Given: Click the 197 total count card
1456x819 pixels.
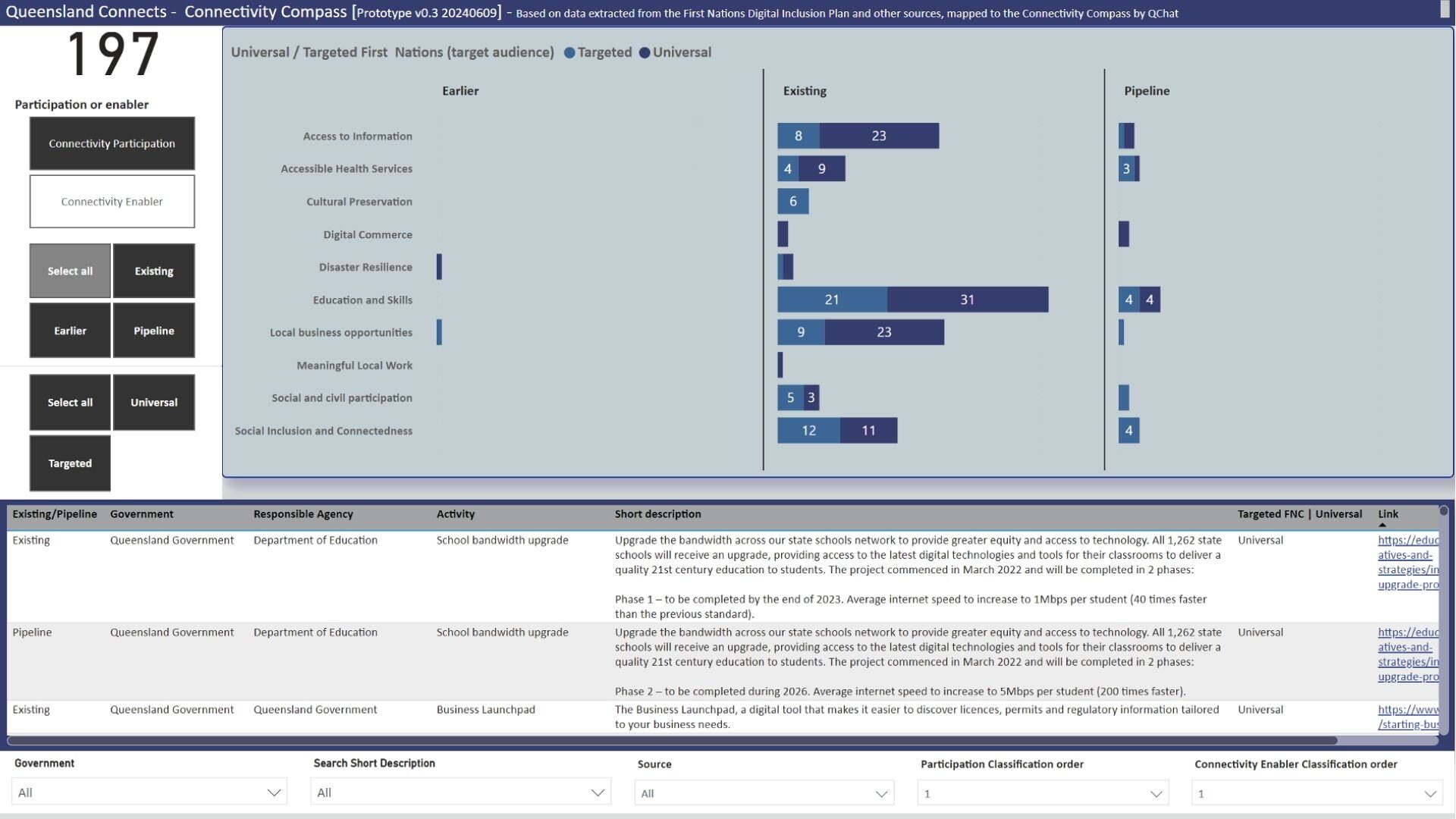Looking at the screenshot, I should coord(112,55).
